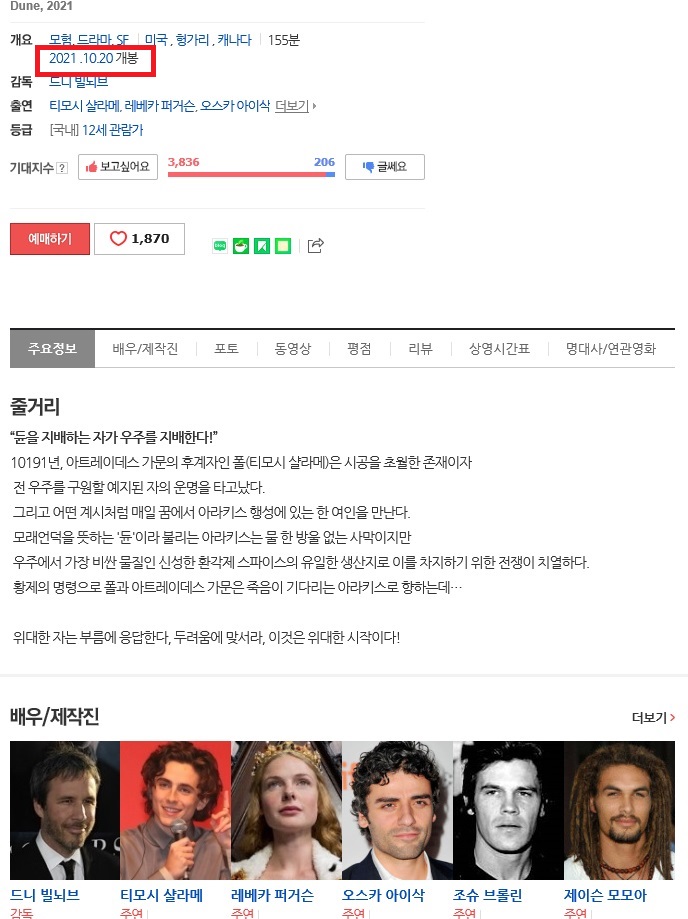
Task: Click the green bookmark share icon
Action: [x=262, y=246]
